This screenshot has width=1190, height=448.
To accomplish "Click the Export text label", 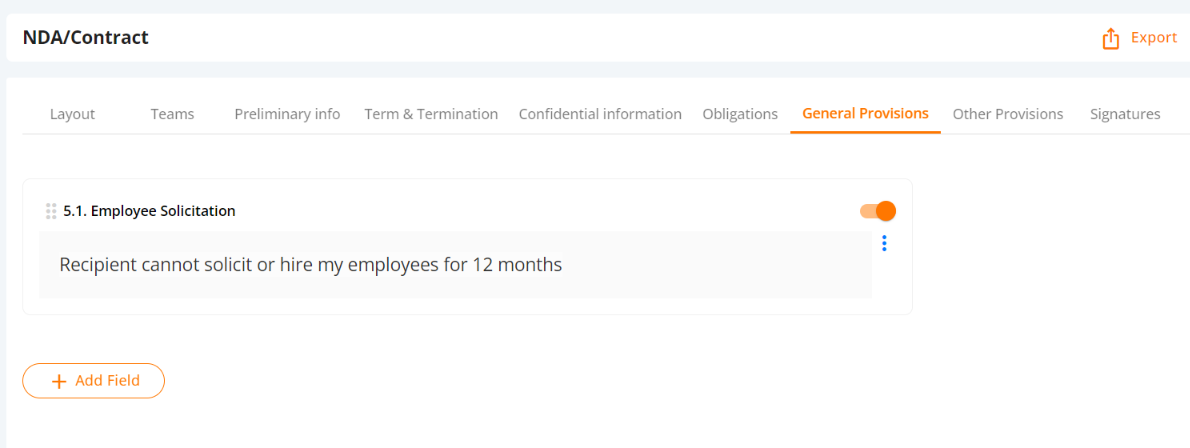I will click(x=1154, y=38).
